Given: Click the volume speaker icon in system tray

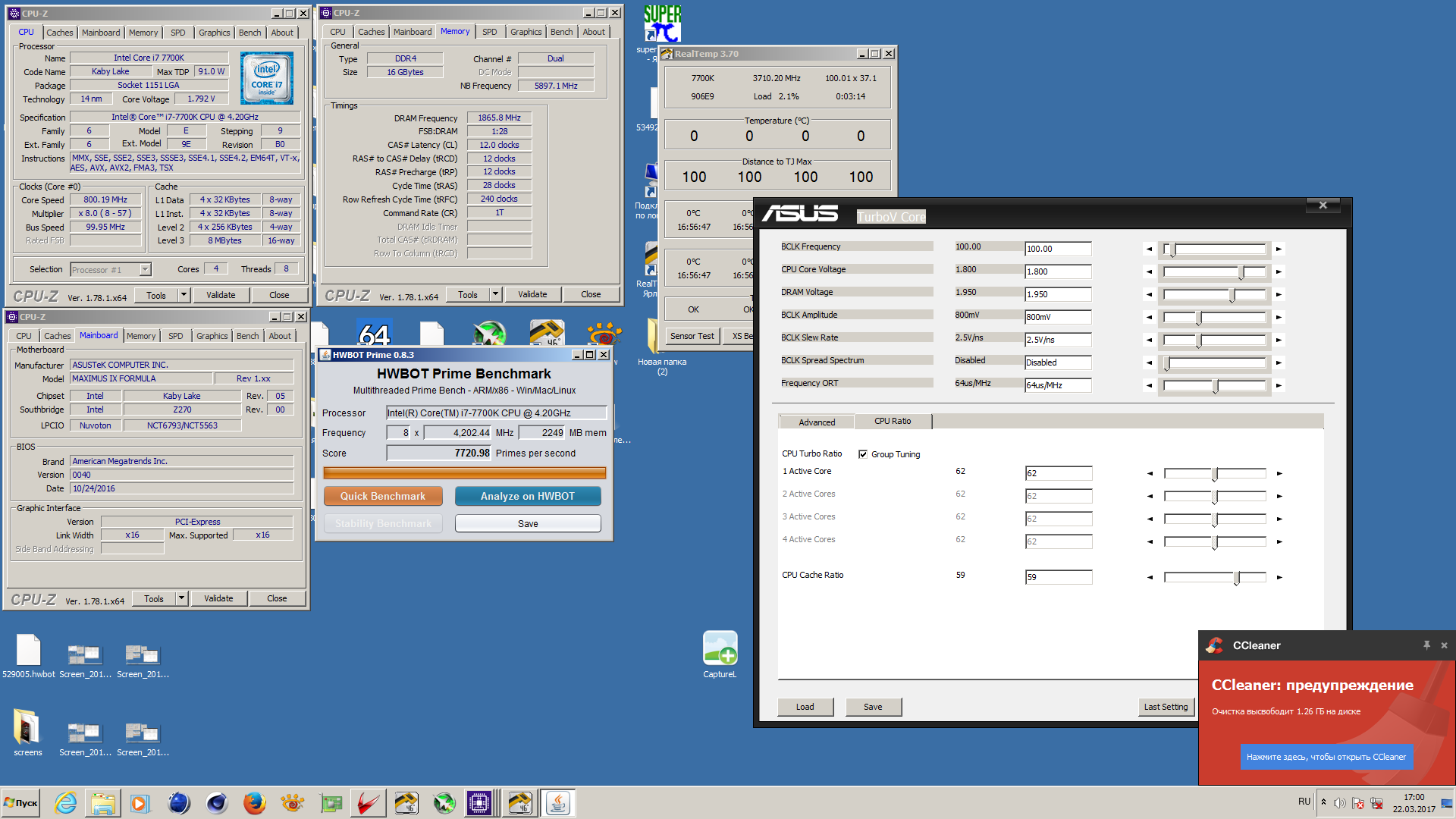Looking at the screenshot, I should coord(1340,803).
